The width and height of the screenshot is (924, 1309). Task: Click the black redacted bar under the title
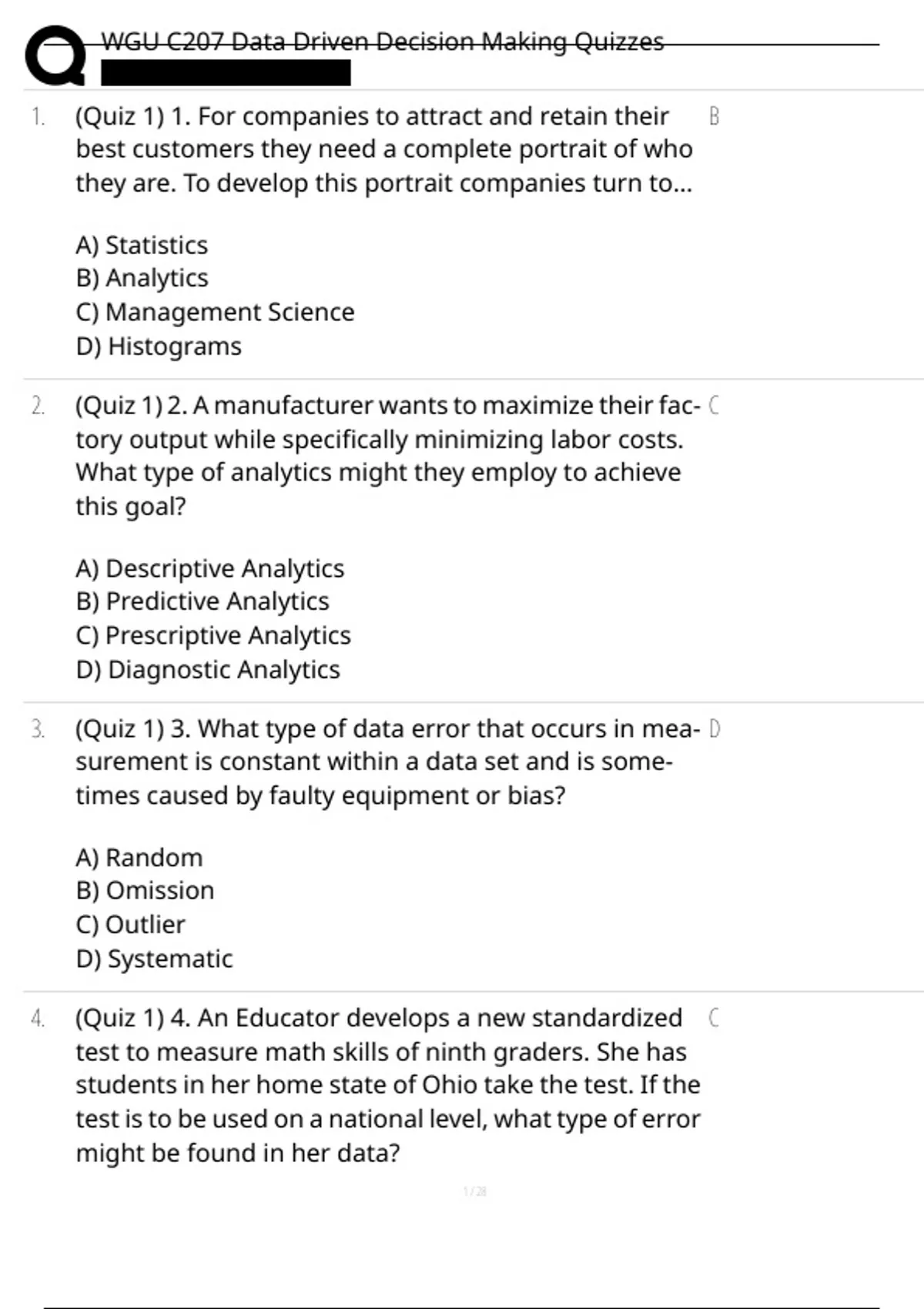226,73
